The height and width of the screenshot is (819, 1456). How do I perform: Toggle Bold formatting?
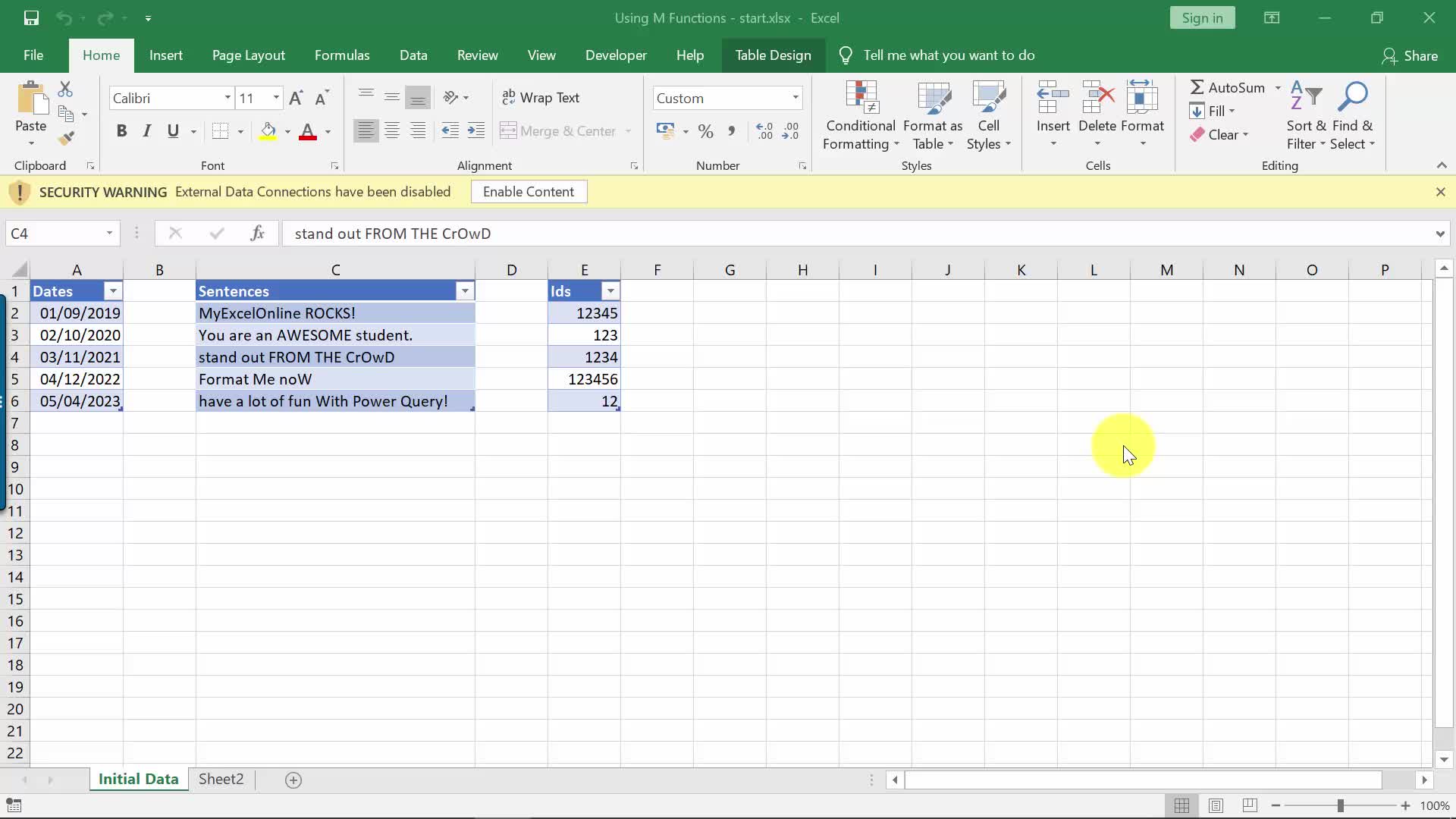[x=121, y=131]
